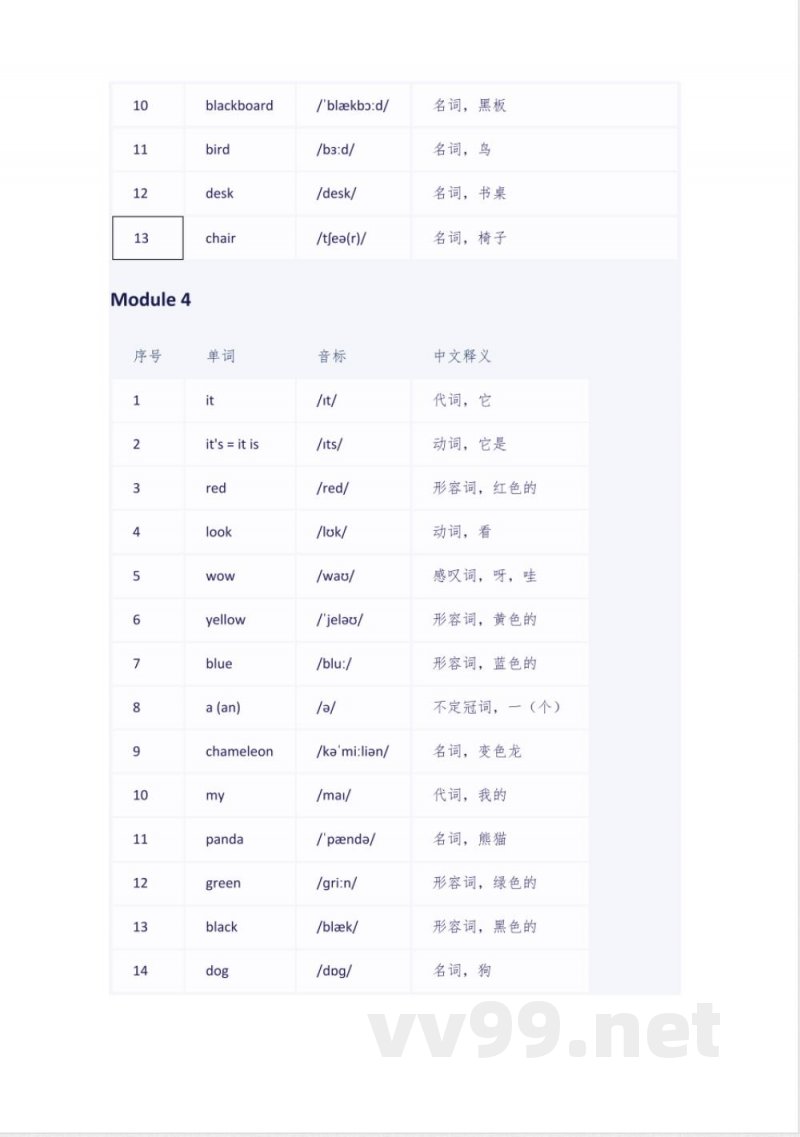The width and height of the screenshot is (800, 1137).
Task: Click the '音标' column header
Action: pos(332,356)
